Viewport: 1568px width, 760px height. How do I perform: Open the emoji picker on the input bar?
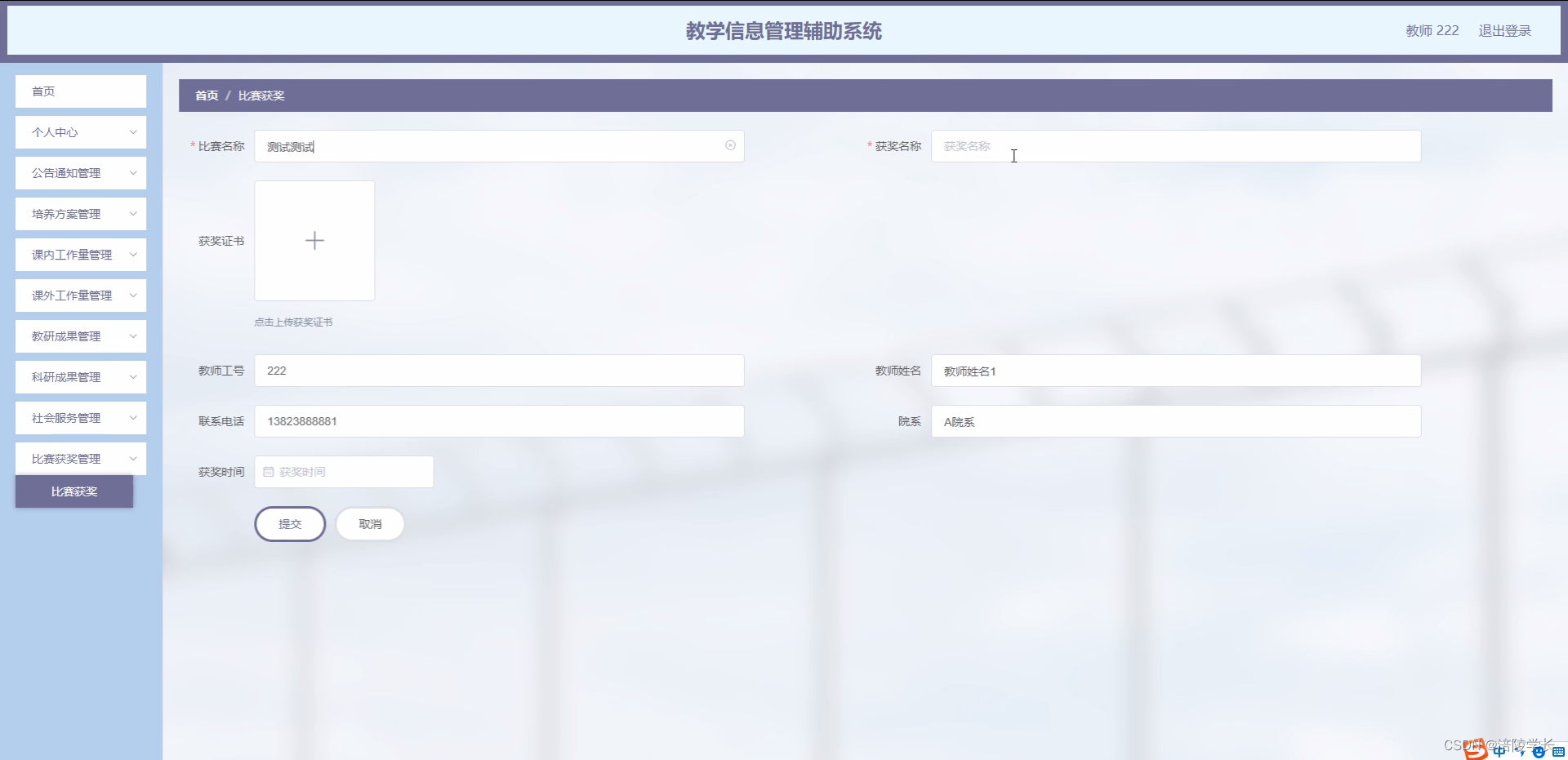[1537, 752]
